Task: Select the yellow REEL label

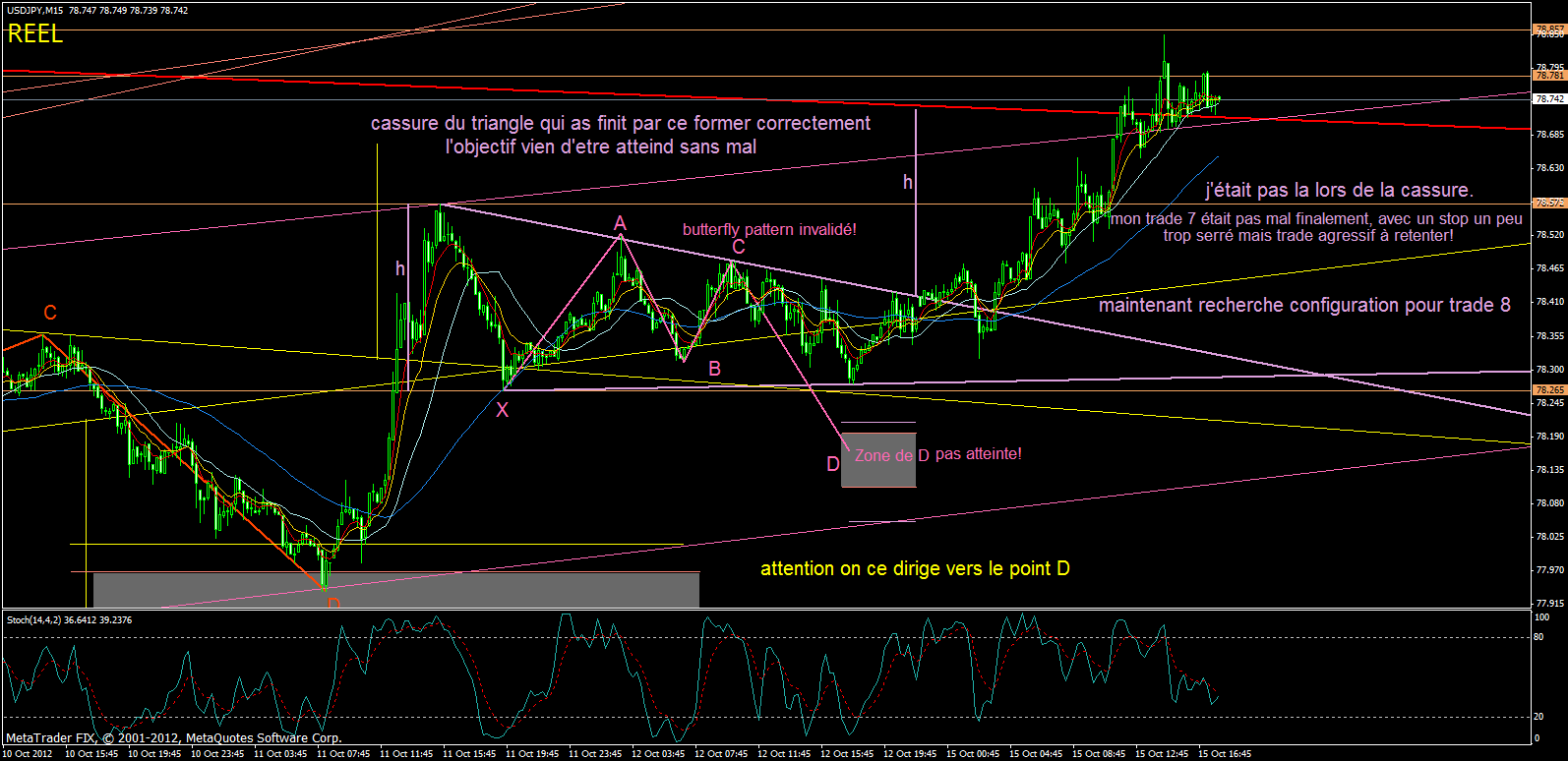Action: [35, 34]
